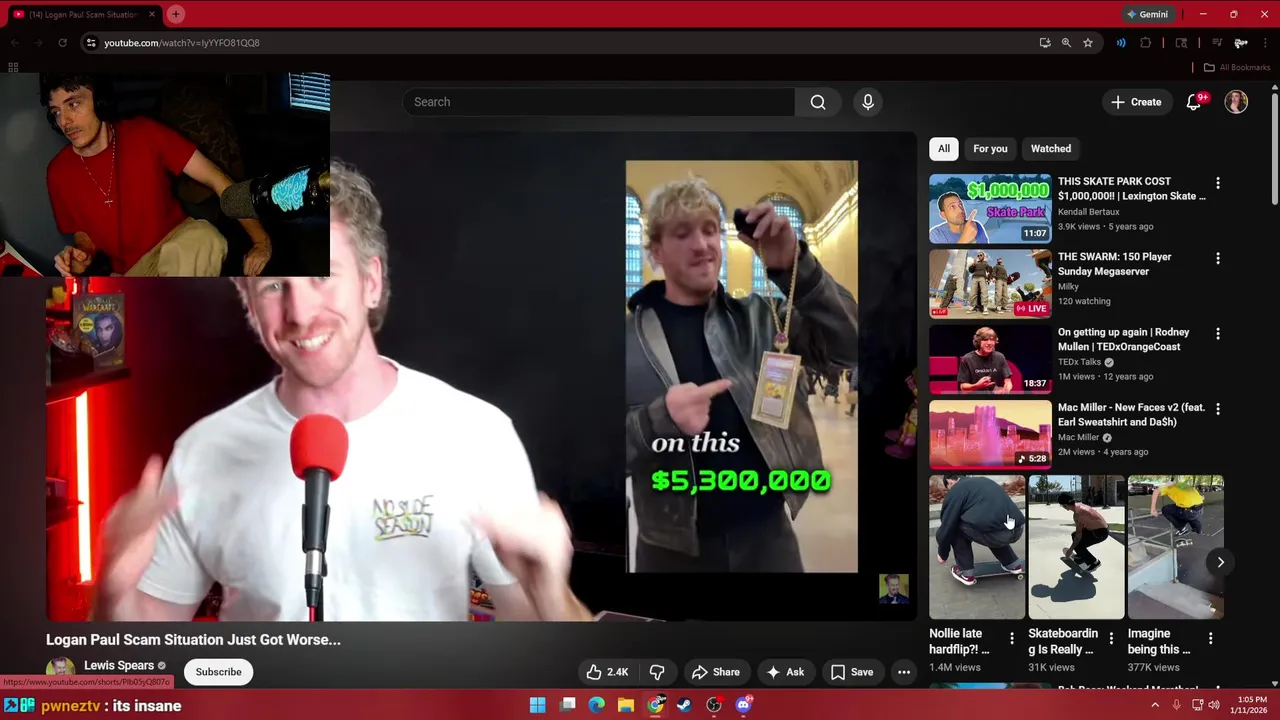Click the YouTube search magnifier button
The height and width of the screenshot is (720, 1280).
click(818, 102)
